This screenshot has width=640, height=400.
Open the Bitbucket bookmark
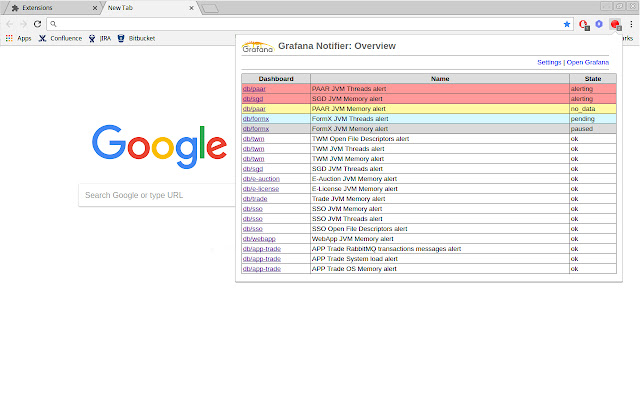point(136,38)
